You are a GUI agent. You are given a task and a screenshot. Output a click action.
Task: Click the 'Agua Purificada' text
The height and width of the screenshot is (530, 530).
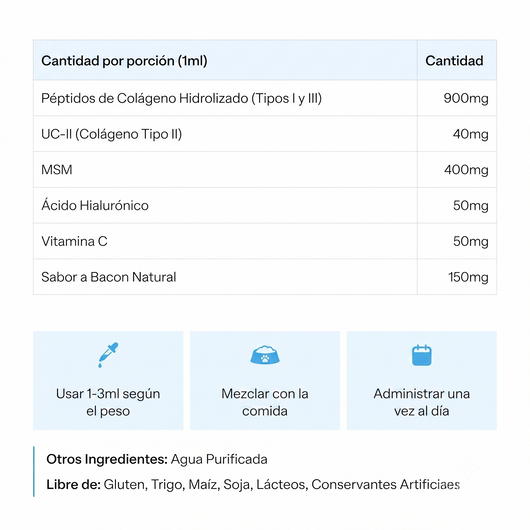(219, 459)
